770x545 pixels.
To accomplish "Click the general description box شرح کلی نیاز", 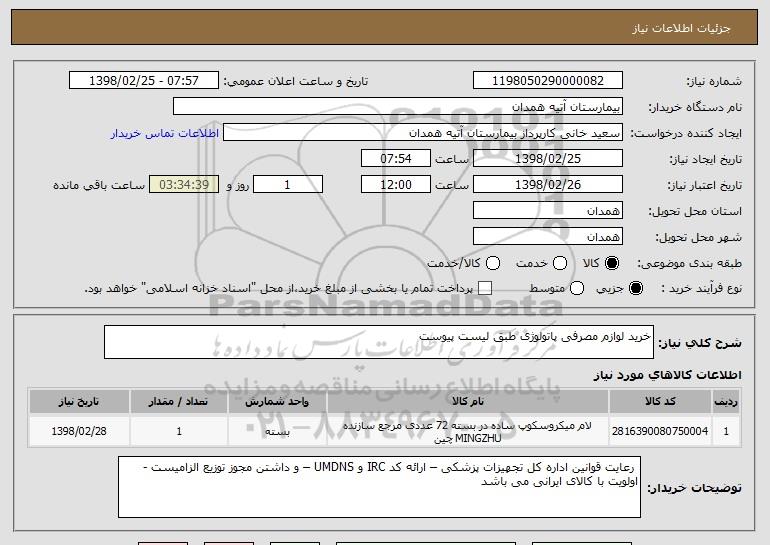I will click(379, 342).
